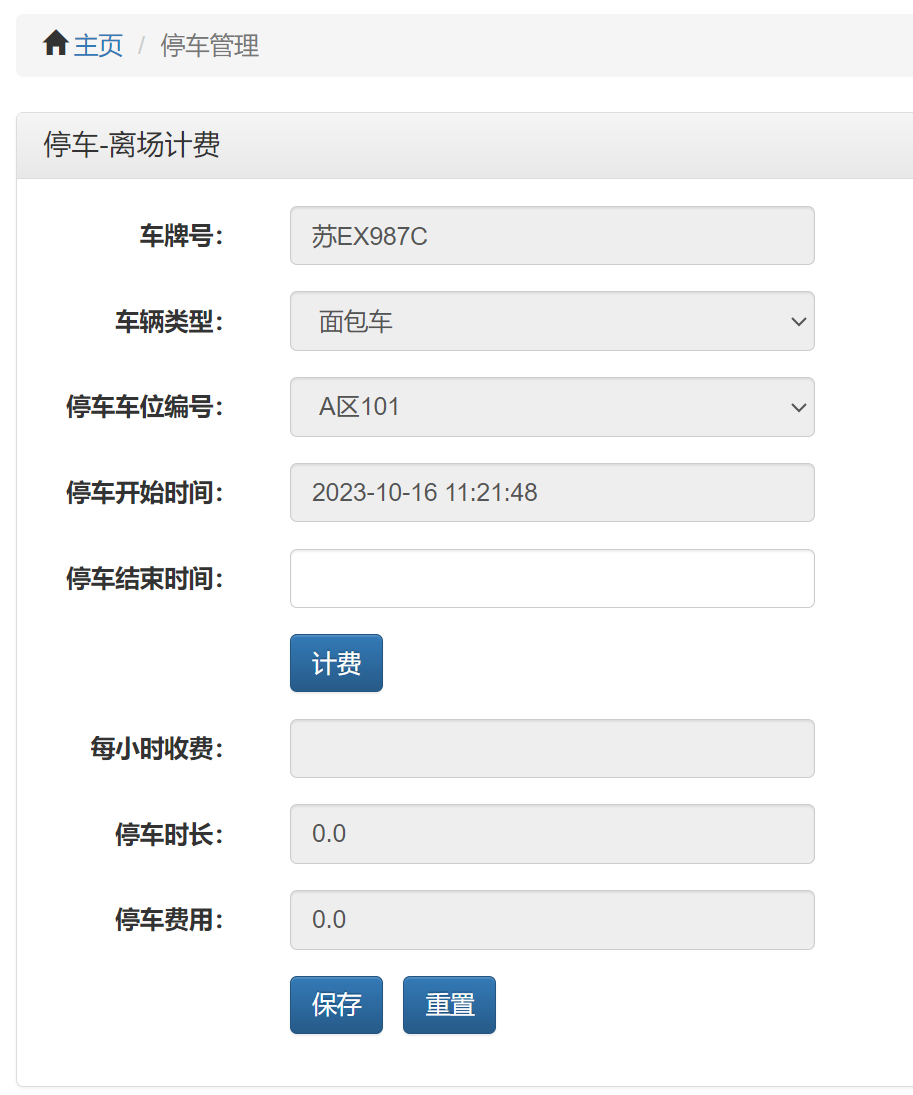Click the 停车结束时间 input field

point(550,578)
